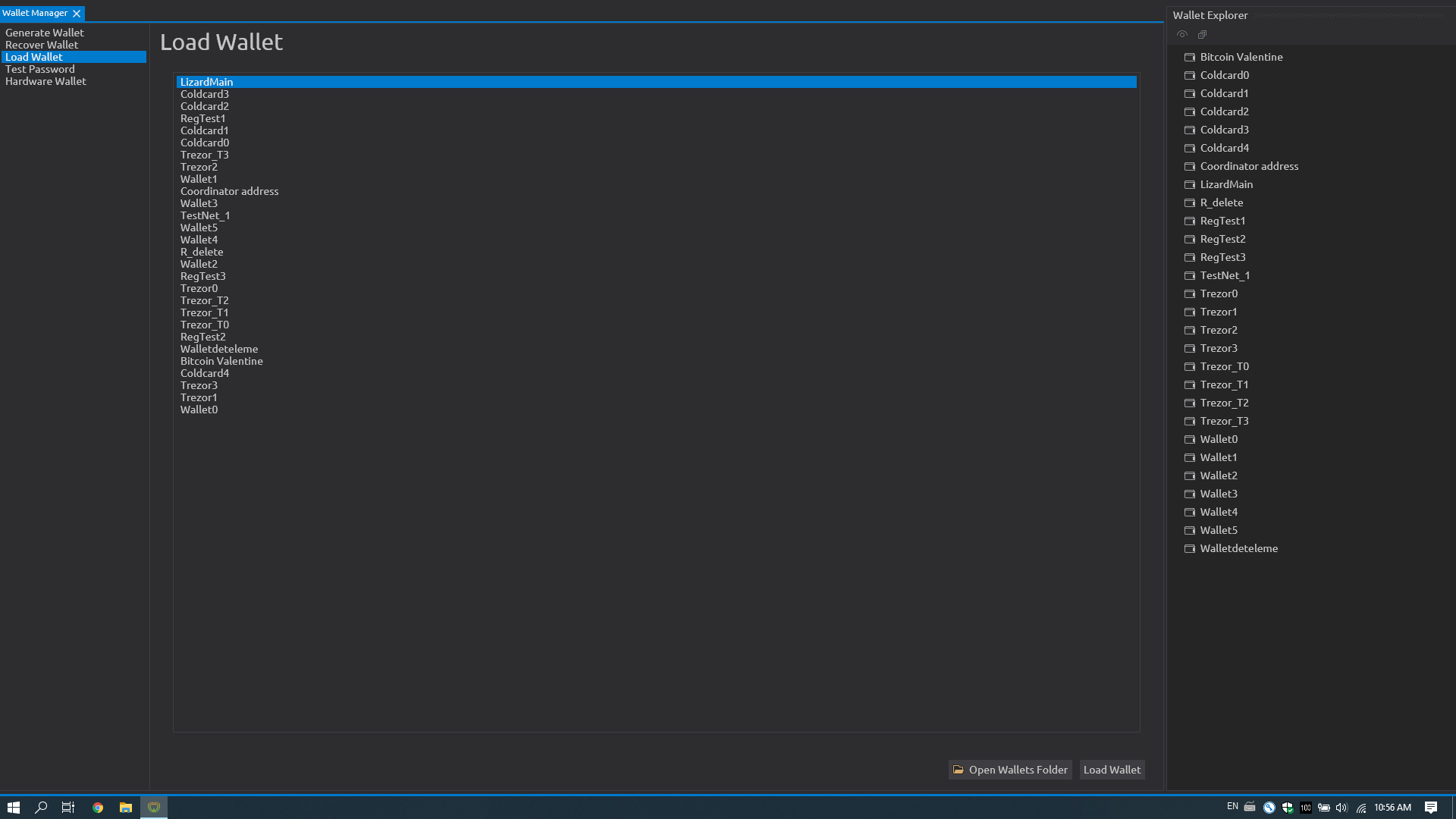Toggle the eye visibility icon in Wallet Explorer

point(1181,34)
